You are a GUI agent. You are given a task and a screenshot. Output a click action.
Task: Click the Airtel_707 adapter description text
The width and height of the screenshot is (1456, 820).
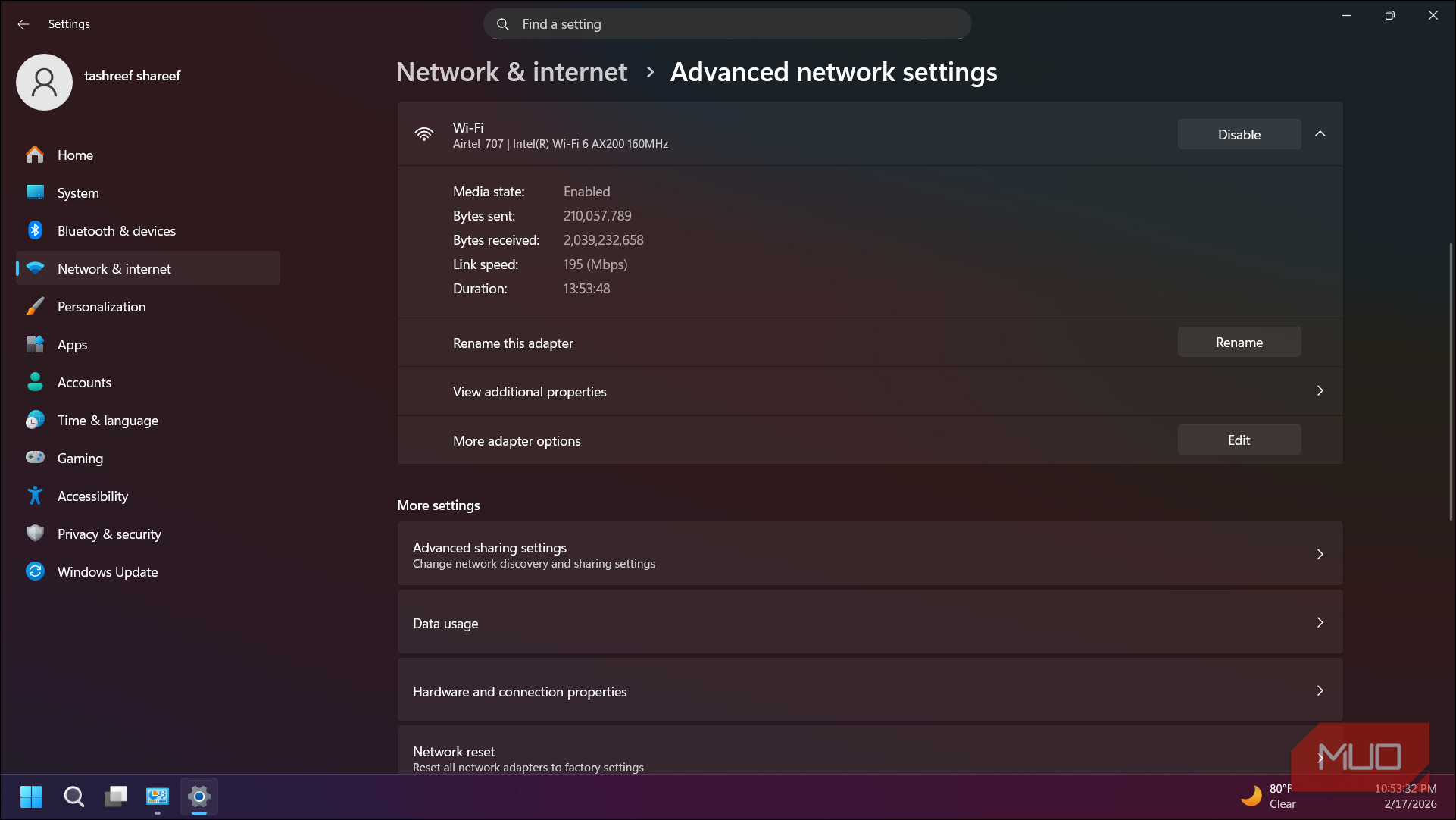point(561,144)
